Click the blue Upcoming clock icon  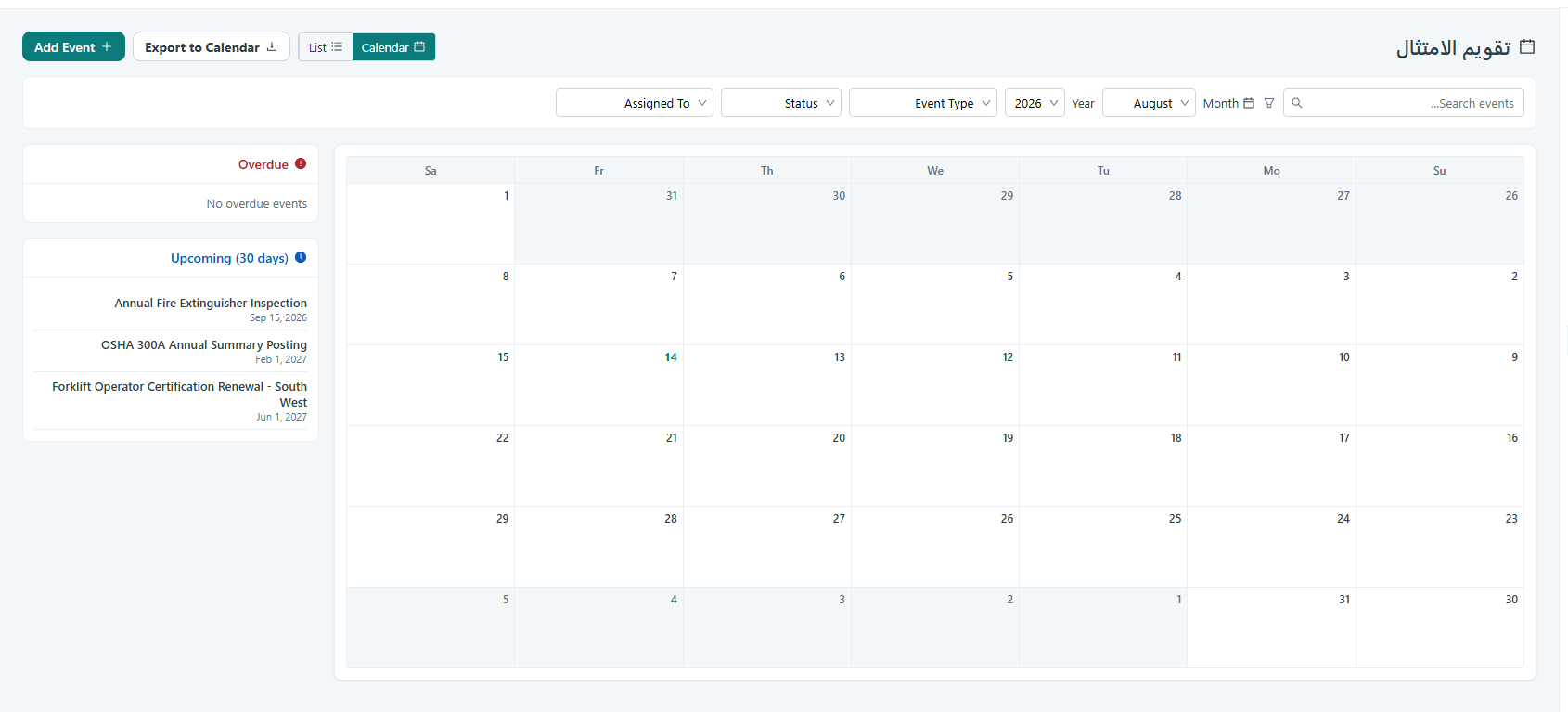(301, 257)
